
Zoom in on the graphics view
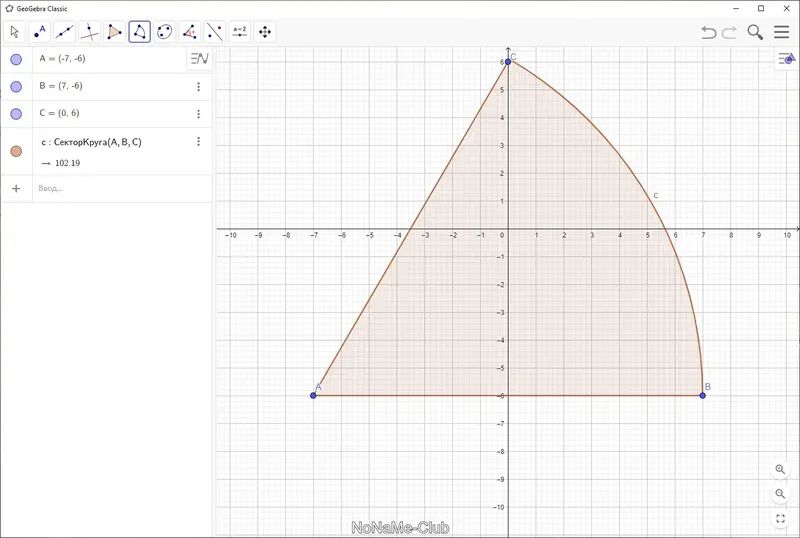(x=780, y=469)
